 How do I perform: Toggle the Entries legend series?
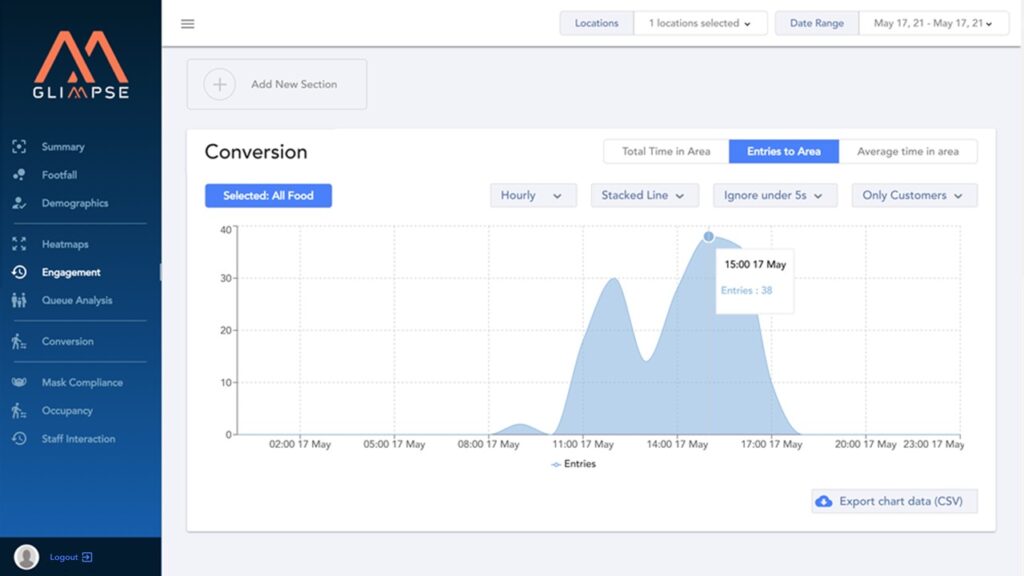(x=573, y=464)
